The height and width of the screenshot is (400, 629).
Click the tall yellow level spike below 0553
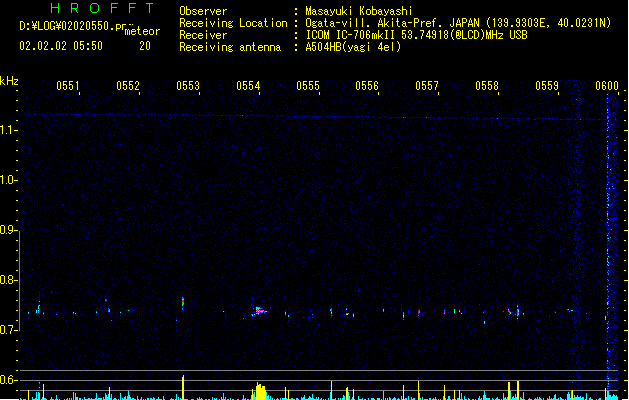click(183, 387)
